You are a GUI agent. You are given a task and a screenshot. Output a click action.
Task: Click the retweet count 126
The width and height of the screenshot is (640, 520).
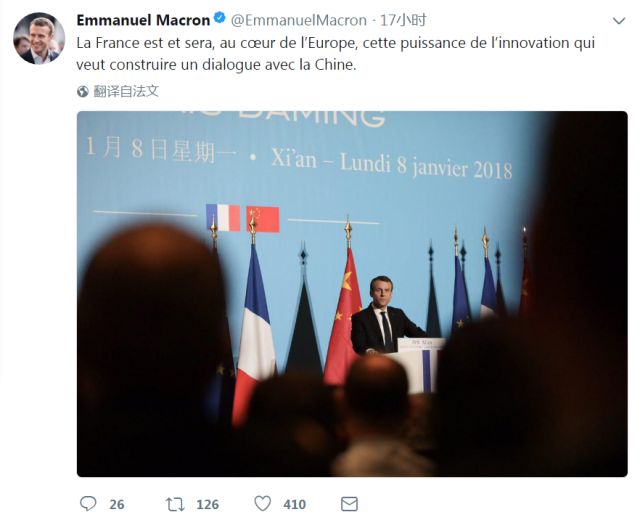207,504
